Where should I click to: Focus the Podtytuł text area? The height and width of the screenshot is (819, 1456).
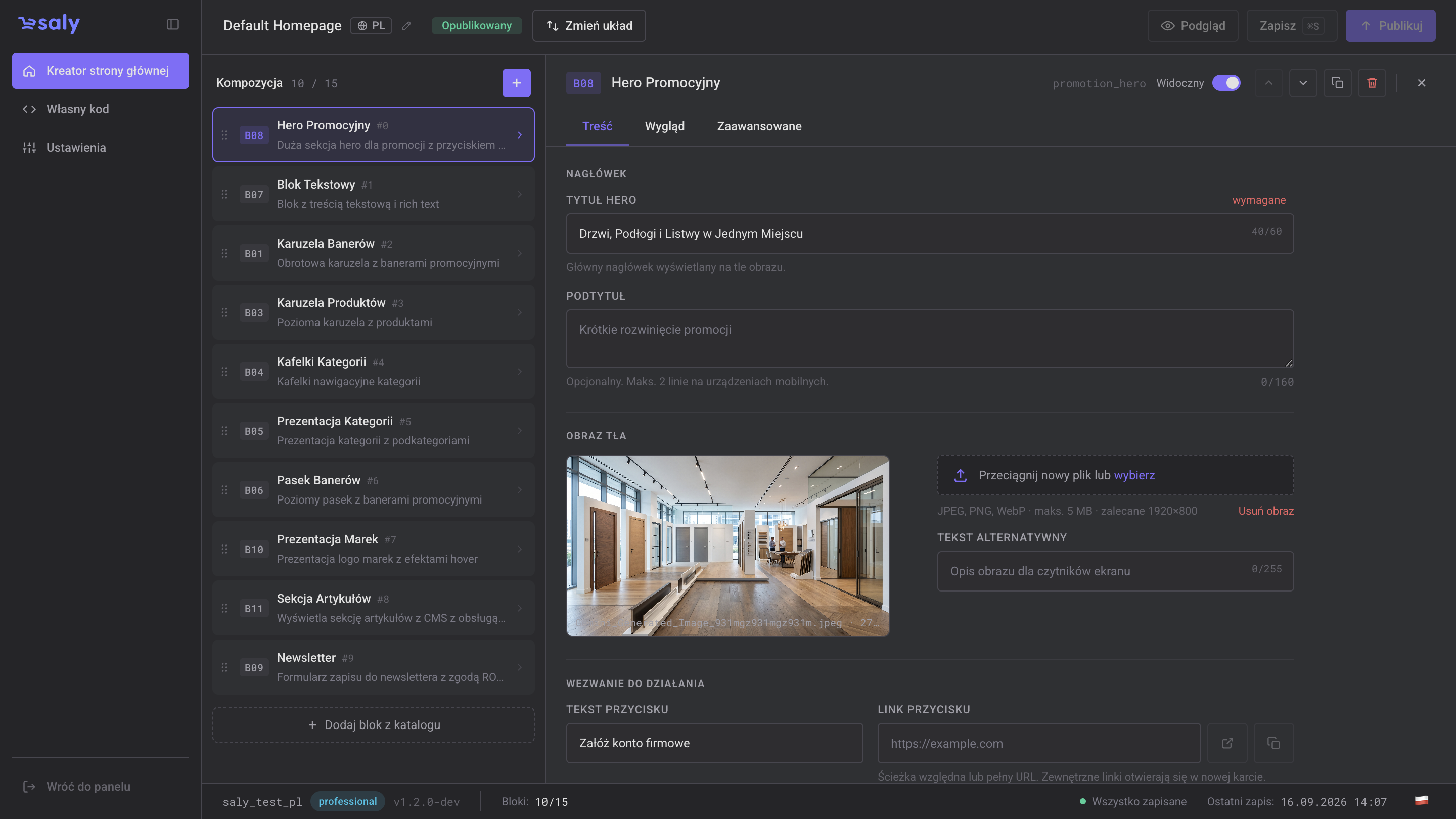[930, 339]
